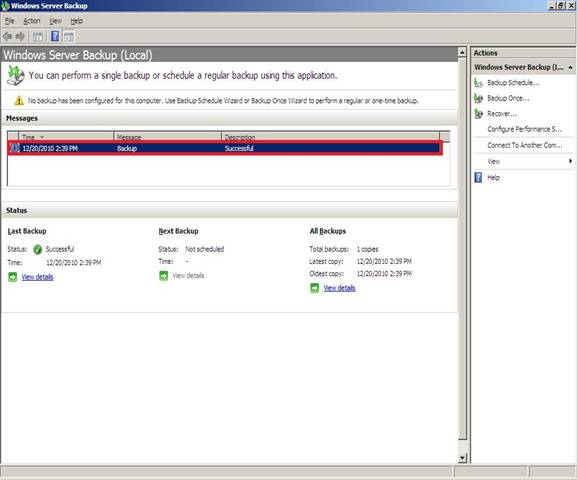Screen dimensions: 577x480
Task: Click the Latest copy 12/20/2010 2:39 PM value
Action: click(384, 261)
